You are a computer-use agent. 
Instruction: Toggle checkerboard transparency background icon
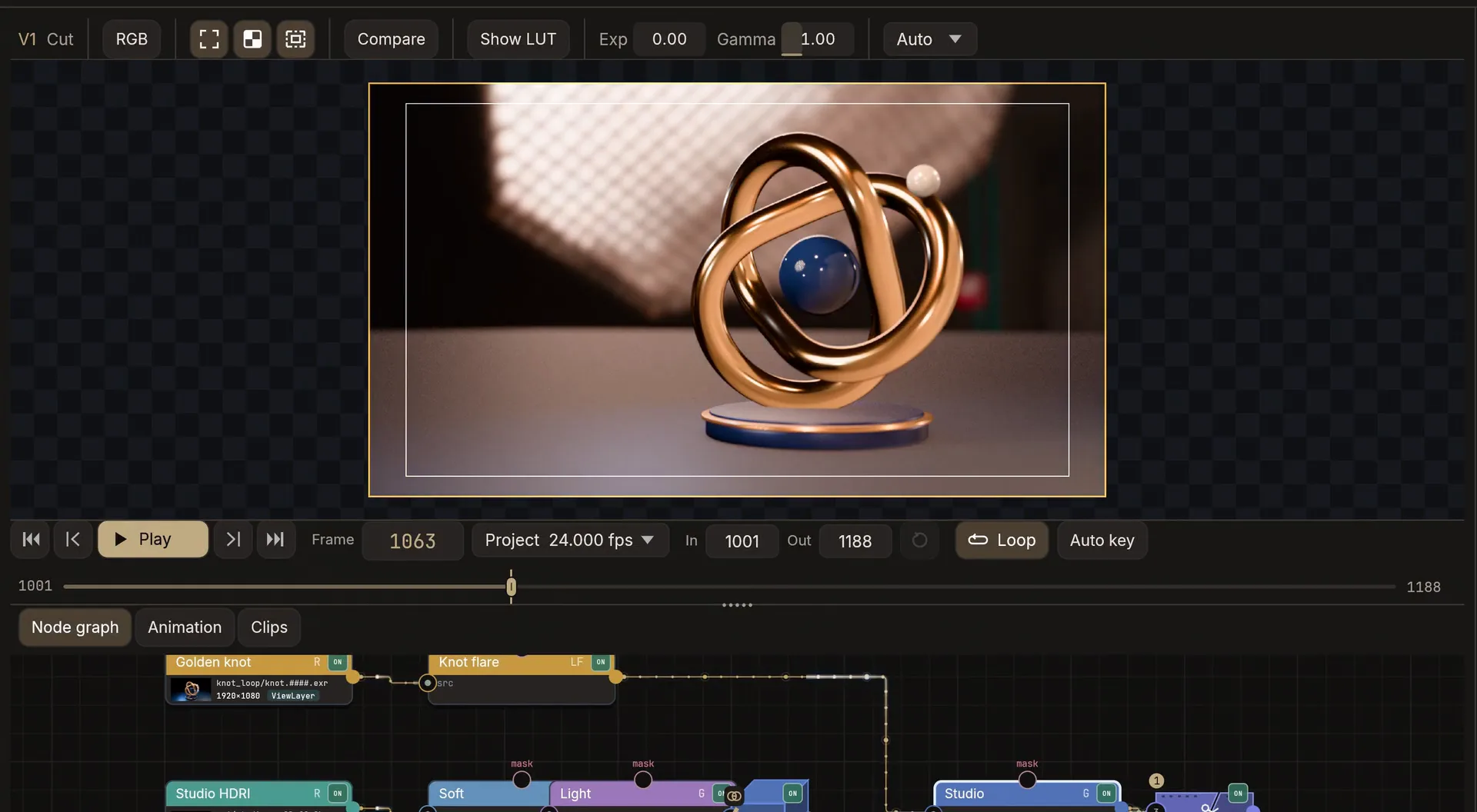tap(252, 39)
